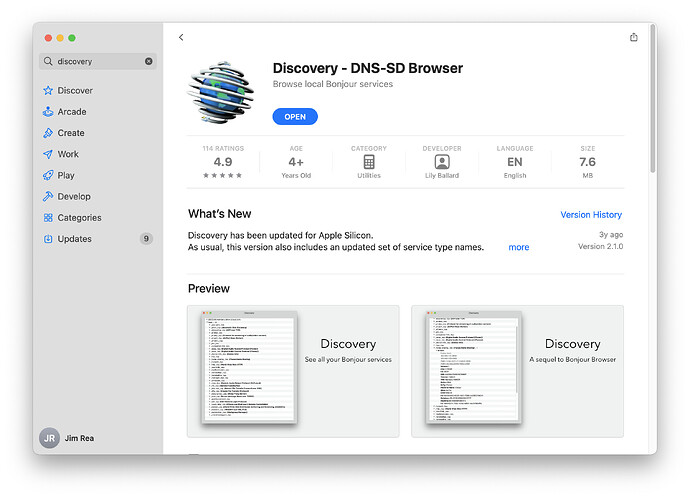Click the Browse local Bonjour services subtitle
The image size is (690, 498).
pos(333,84)
